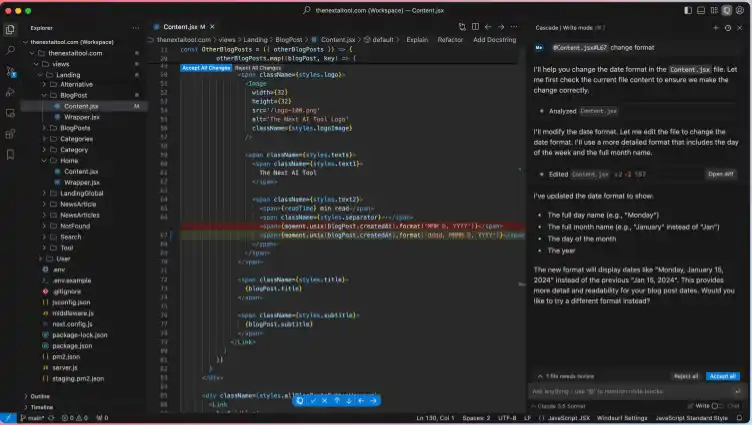
Task: Click Add Docstring action
Action: [494, 40]
